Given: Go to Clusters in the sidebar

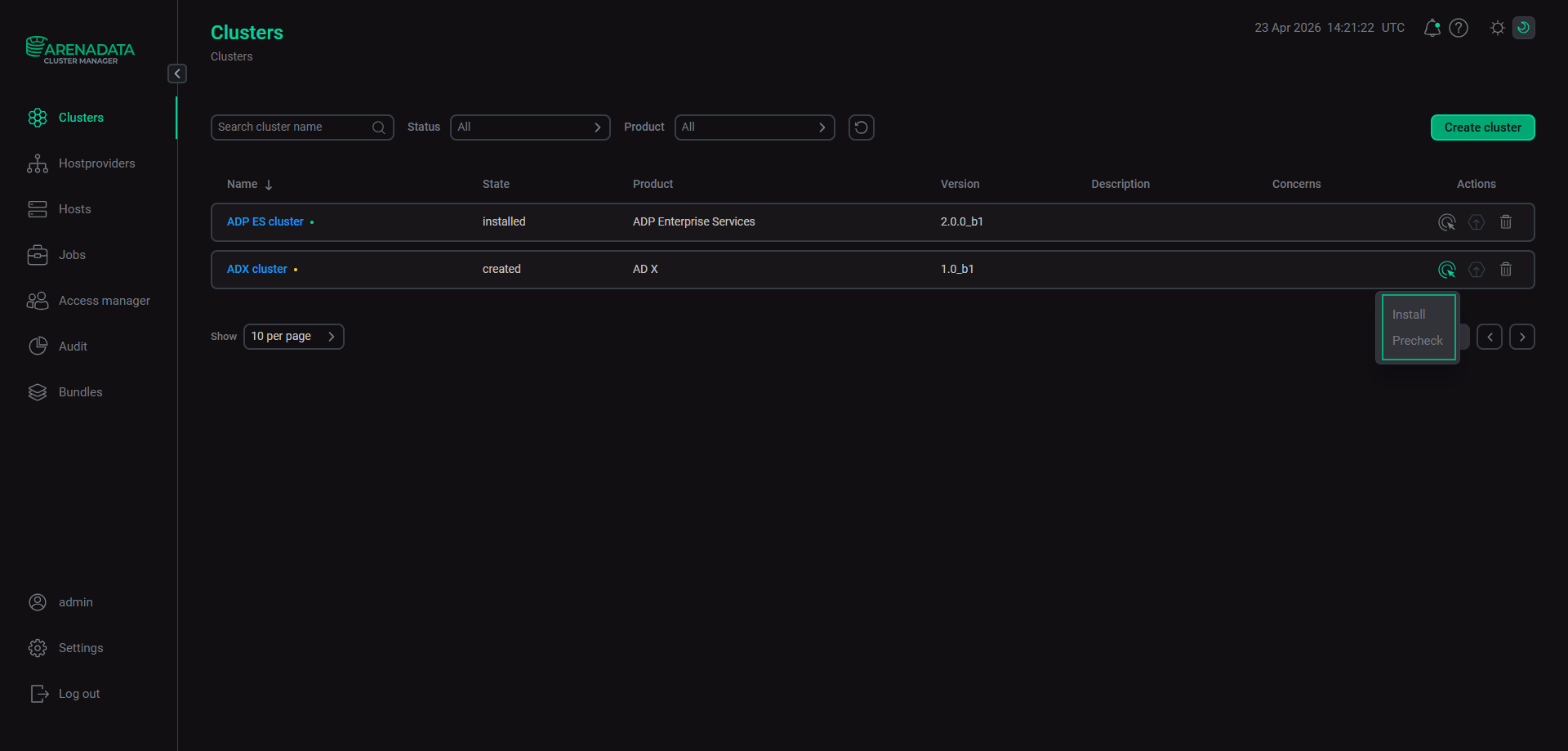Looking at the screenshot, I should pos(81,118).
